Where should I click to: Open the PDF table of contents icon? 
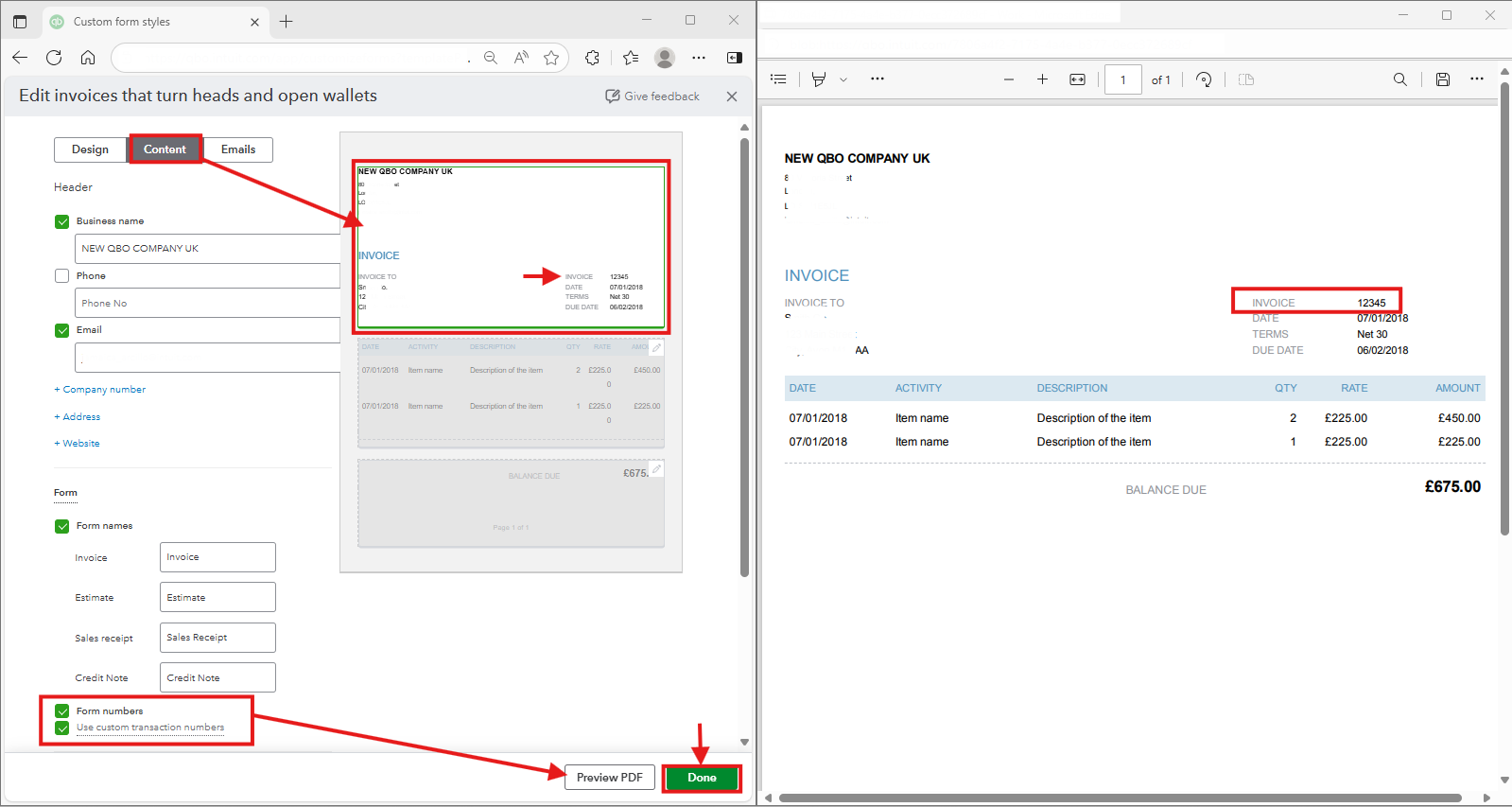pos(778,79)
